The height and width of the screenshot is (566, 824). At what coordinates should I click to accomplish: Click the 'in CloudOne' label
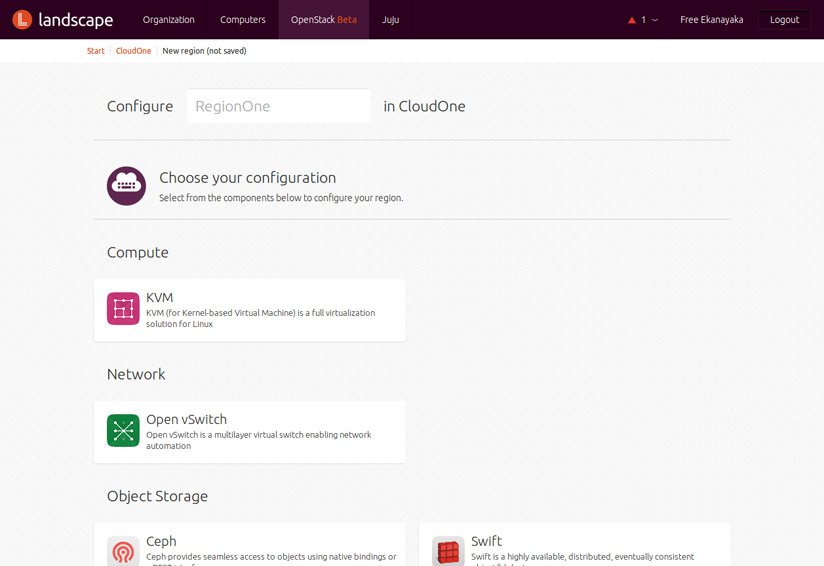pos(425,106)
